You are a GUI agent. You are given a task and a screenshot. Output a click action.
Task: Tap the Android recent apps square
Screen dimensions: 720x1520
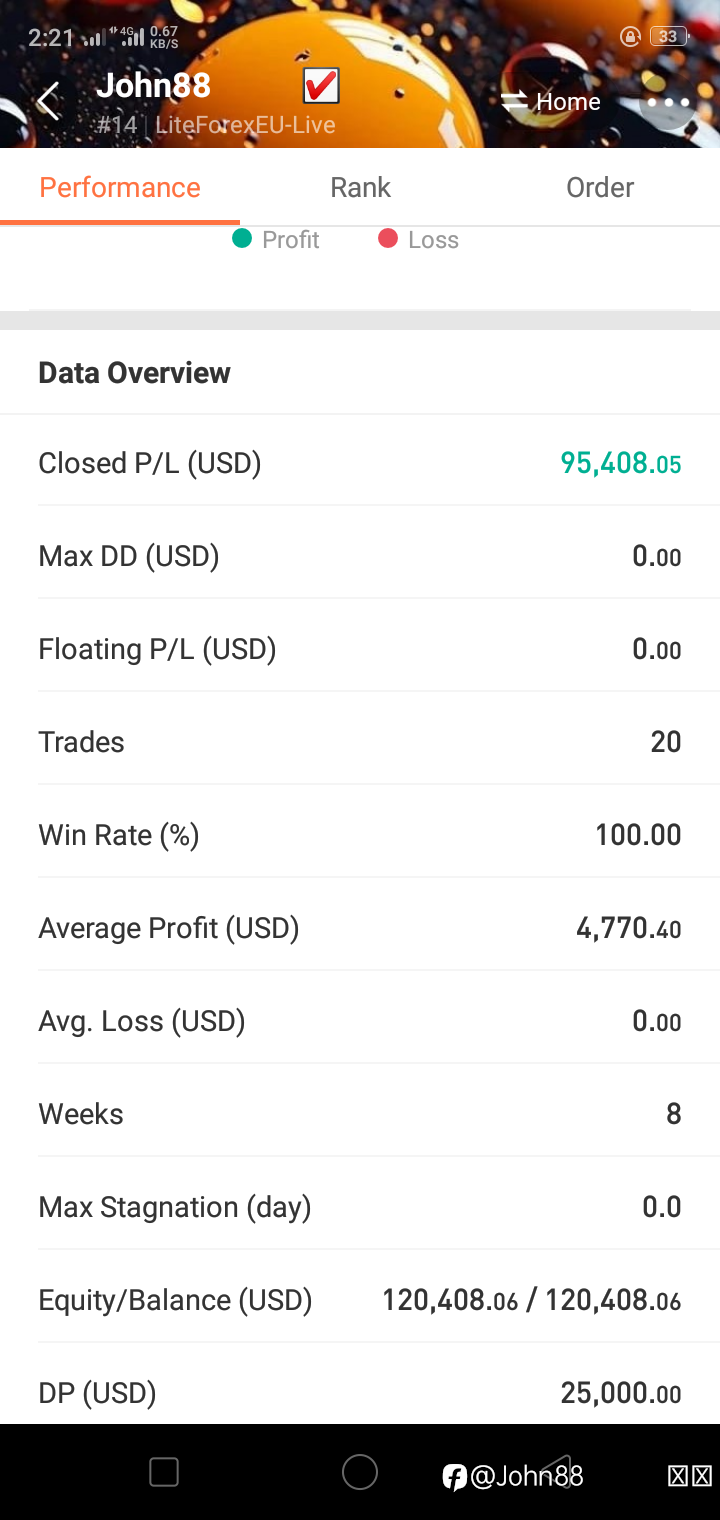(x=164, y=1472)
